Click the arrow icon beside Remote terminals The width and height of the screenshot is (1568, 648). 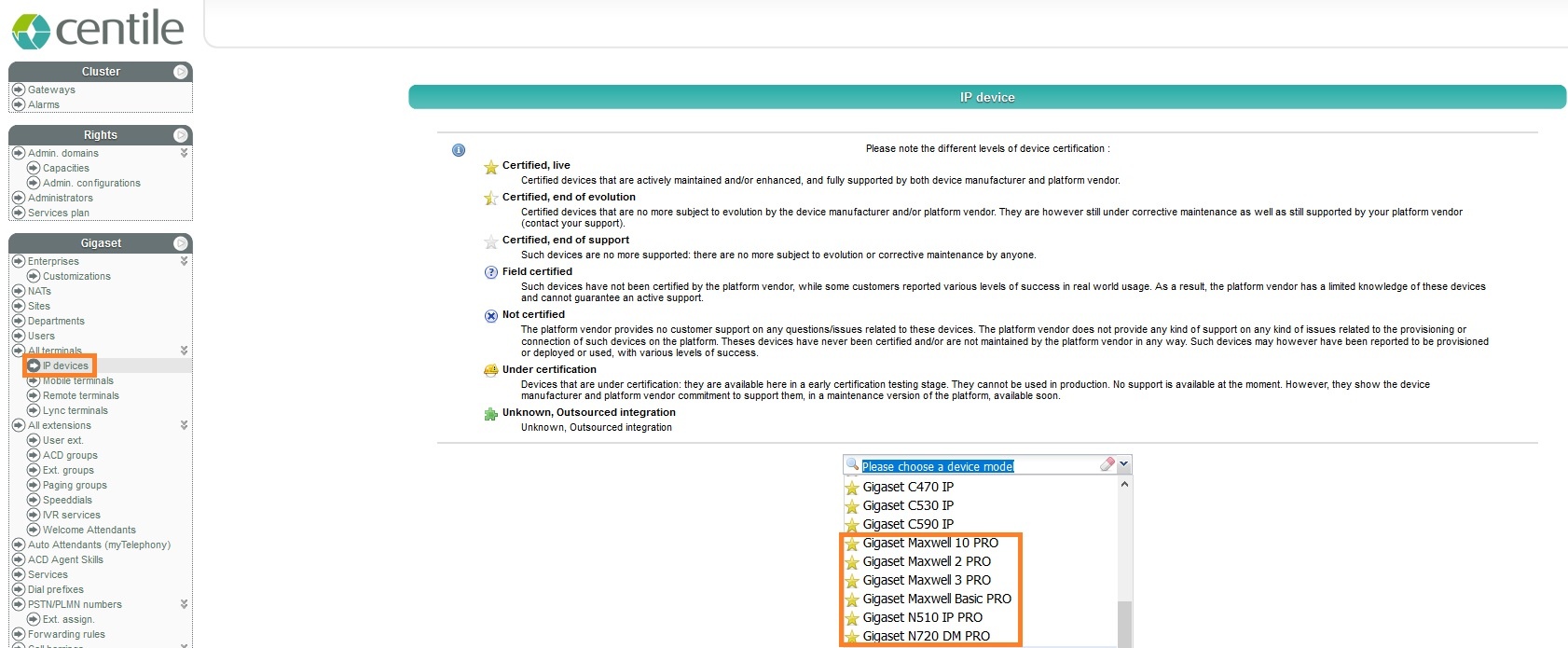[34, 395]
